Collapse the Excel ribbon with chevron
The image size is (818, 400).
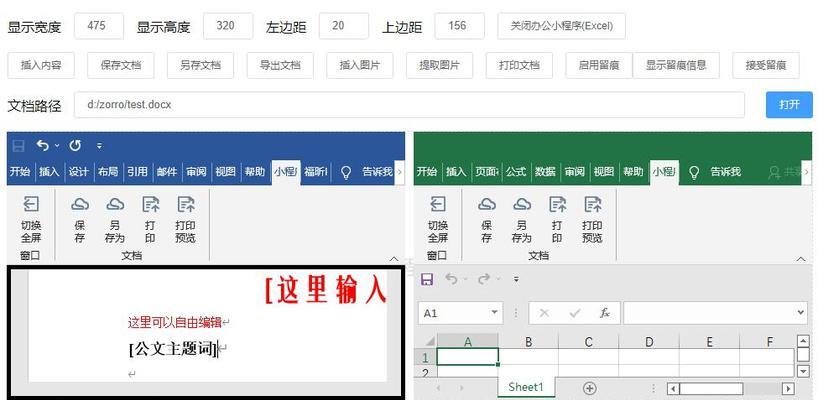[x=801, y=259]
